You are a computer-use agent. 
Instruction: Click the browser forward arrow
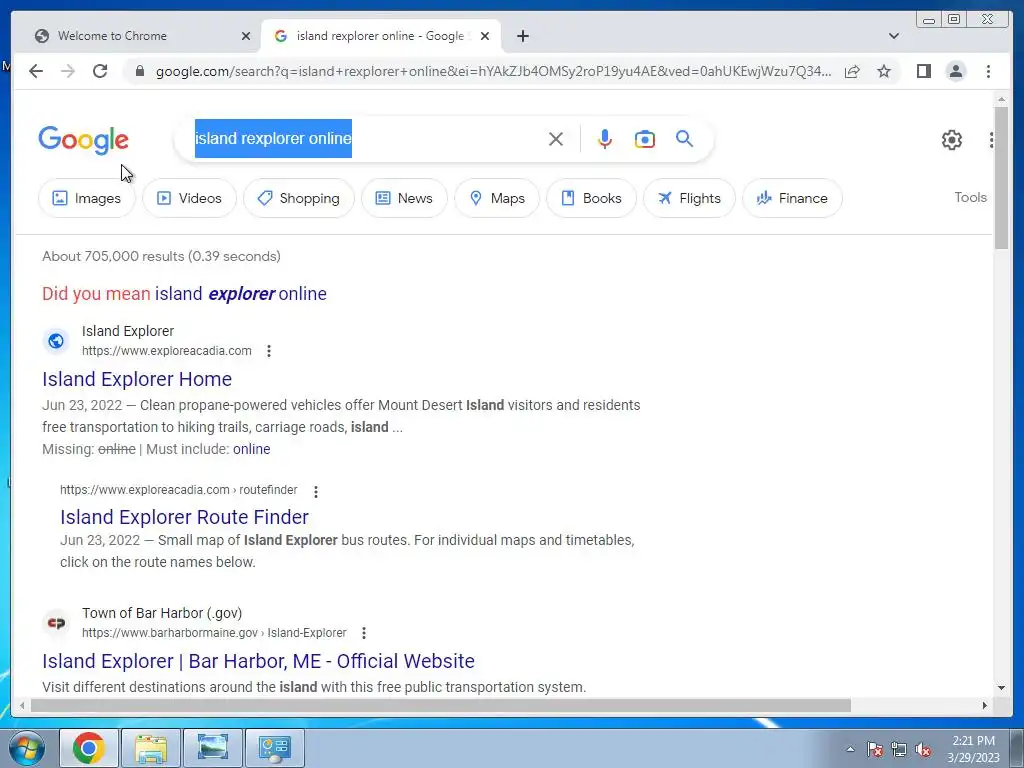tap(68, 71)
